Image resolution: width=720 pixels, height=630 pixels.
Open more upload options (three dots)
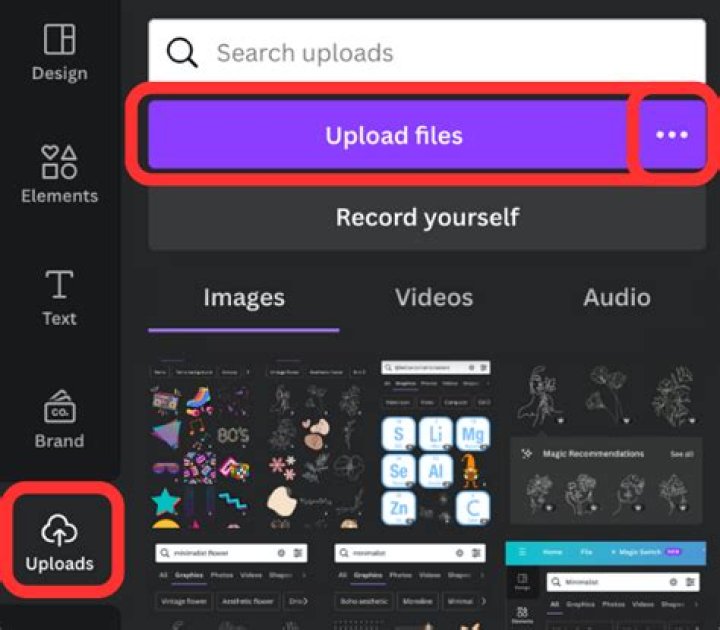pos(671,135)
